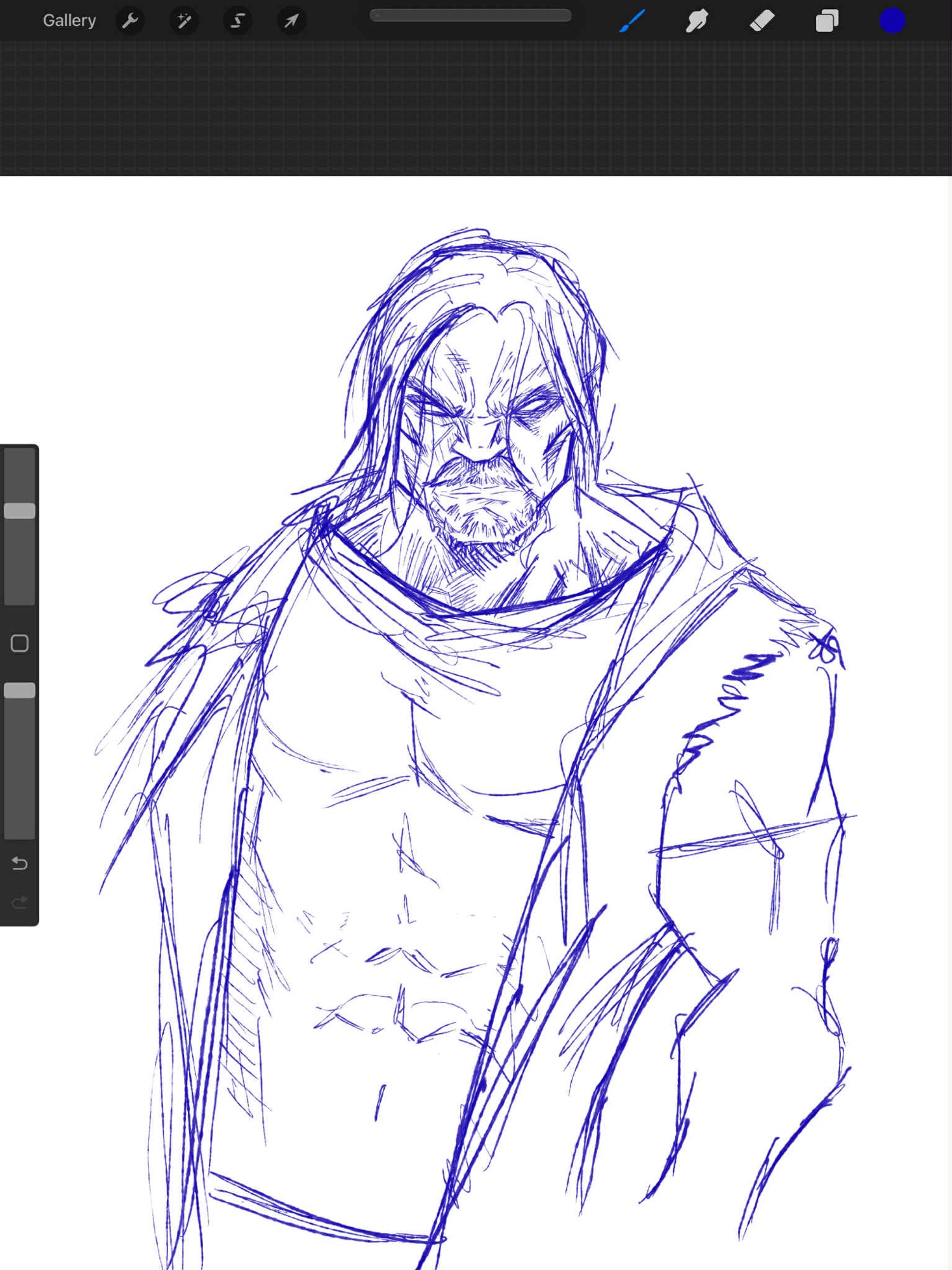Undo the last stroke
Screen dimensions: 952x1270
tap(20, 864)
